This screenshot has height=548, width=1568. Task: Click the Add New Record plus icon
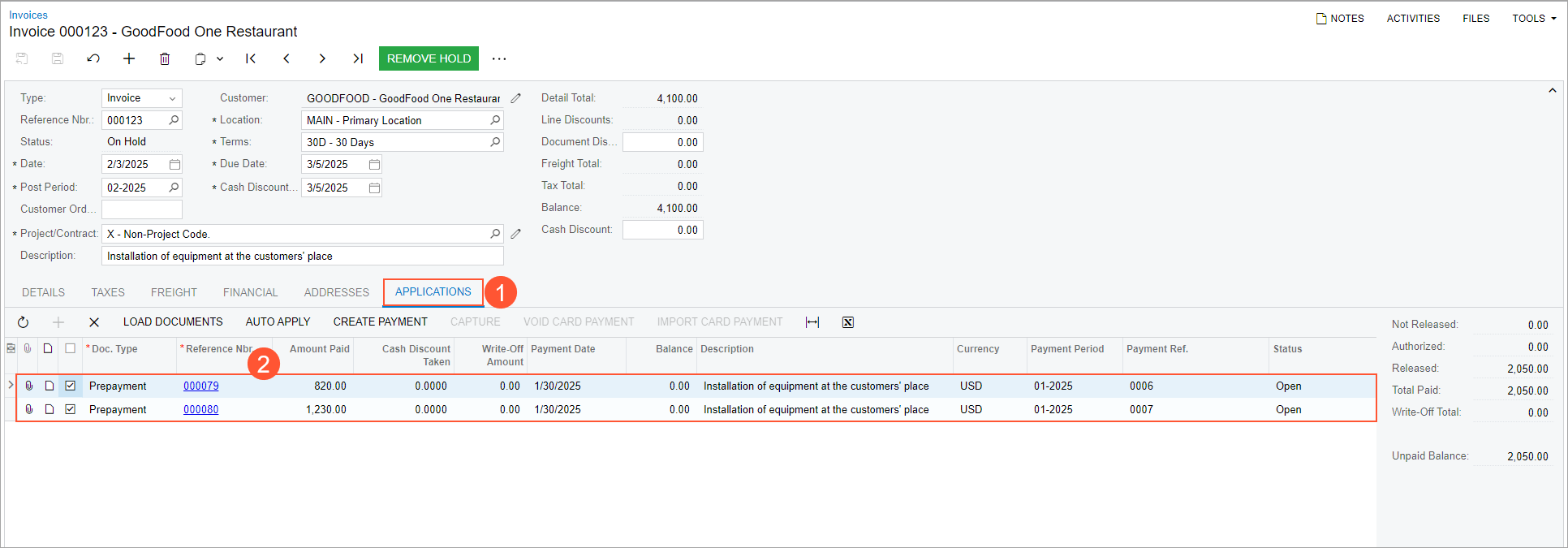tap(129, 58)
